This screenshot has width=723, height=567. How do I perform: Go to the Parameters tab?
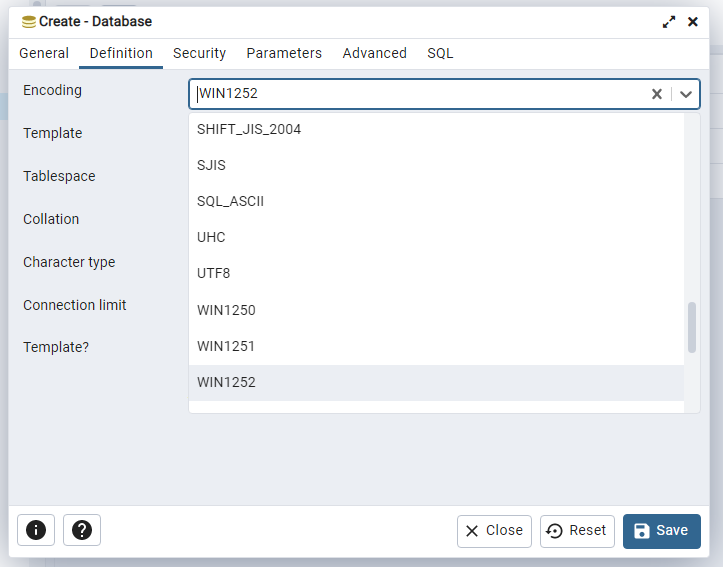(284, 53)
